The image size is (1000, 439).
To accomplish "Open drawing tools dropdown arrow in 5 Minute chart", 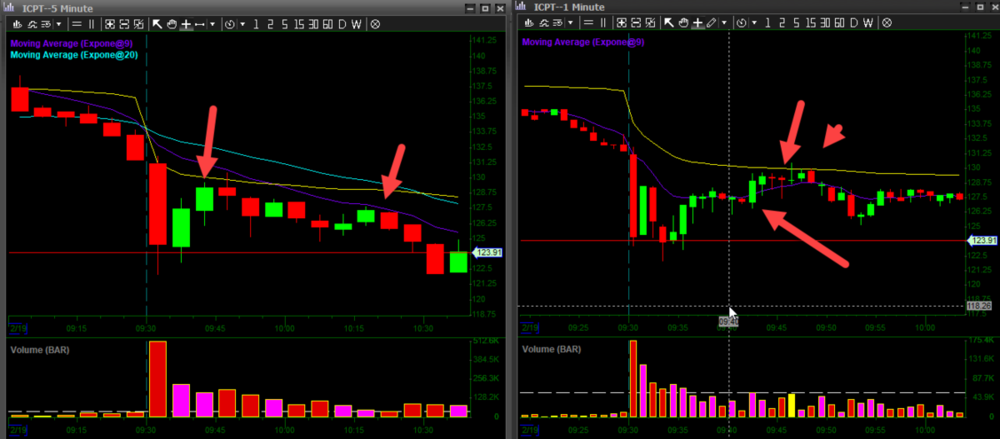I will coord(212,22).
